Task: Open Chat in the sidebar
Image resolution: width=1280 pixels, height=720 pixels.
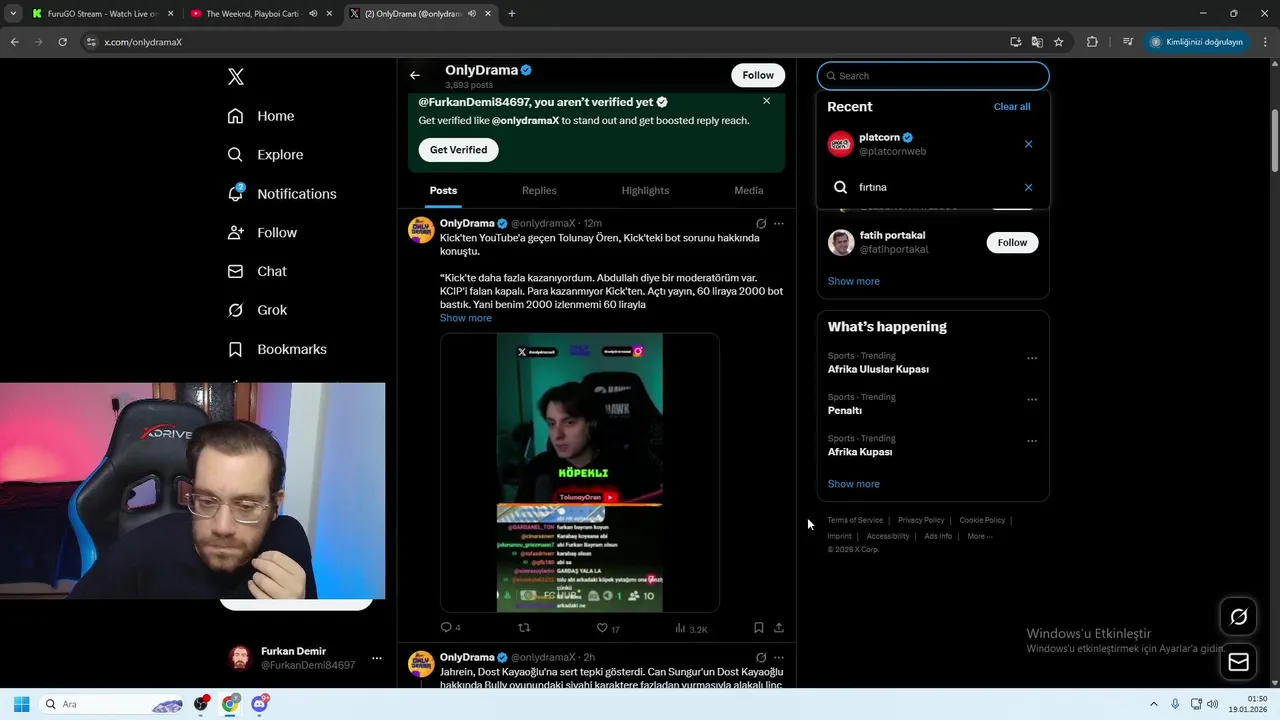Action: click(257, 271)
